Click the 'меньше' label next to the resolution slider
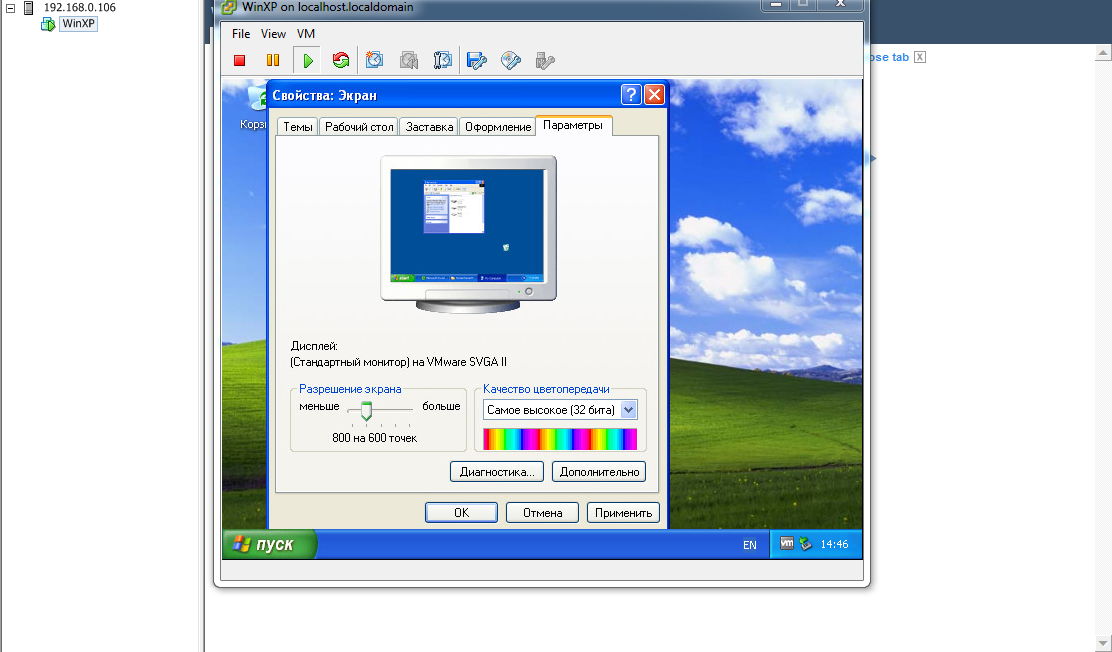 click(319, 406)
